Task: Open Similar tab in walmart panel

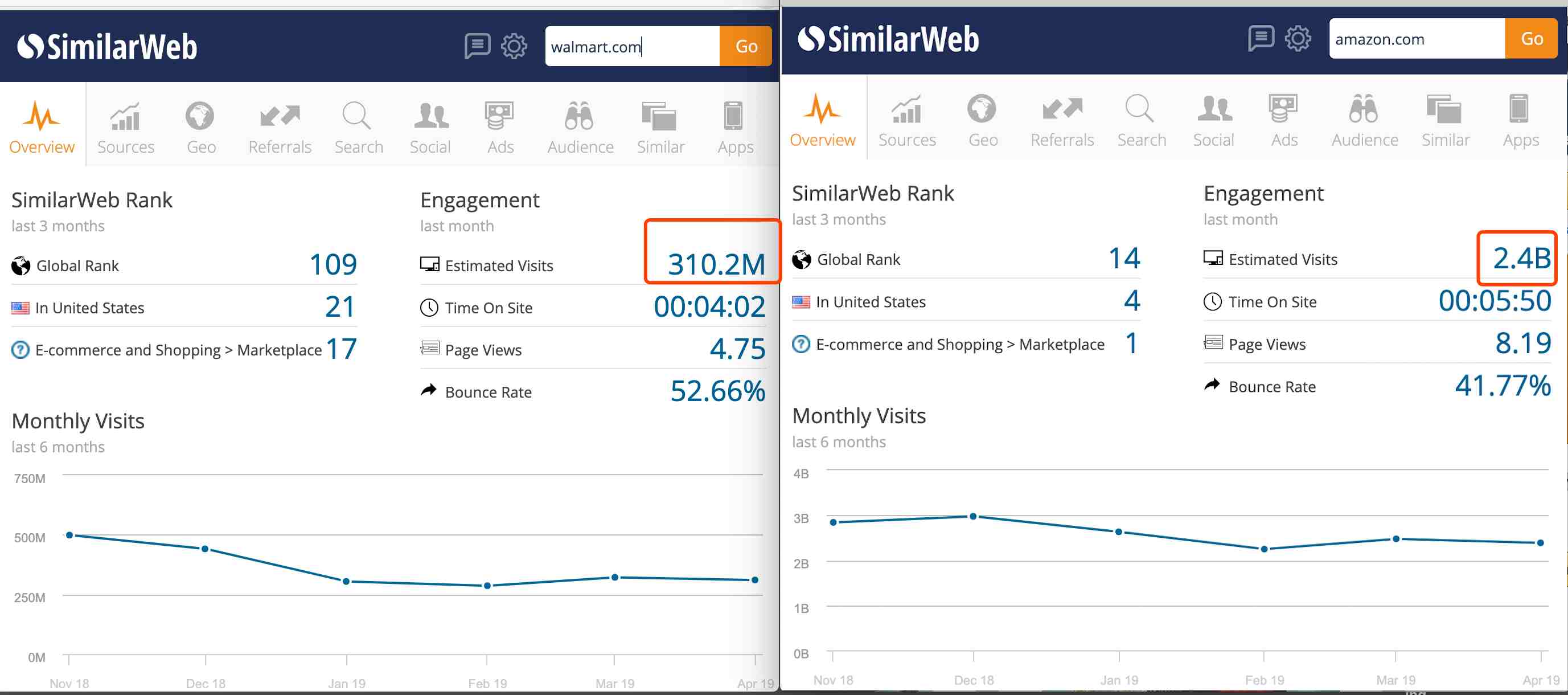Action: coord(660,127)
